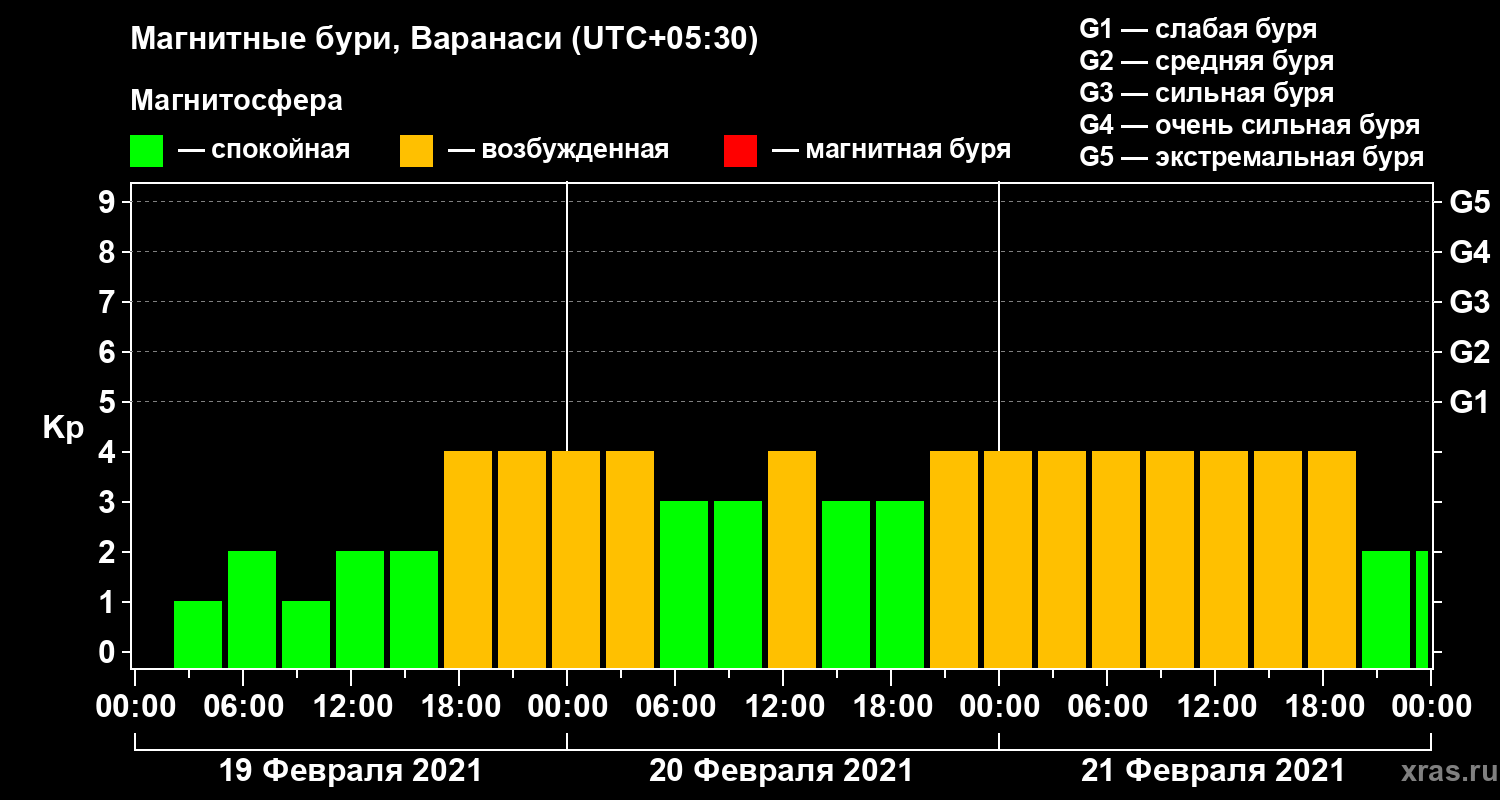Click the 'Магнитосфера' heading

point(236,101)
